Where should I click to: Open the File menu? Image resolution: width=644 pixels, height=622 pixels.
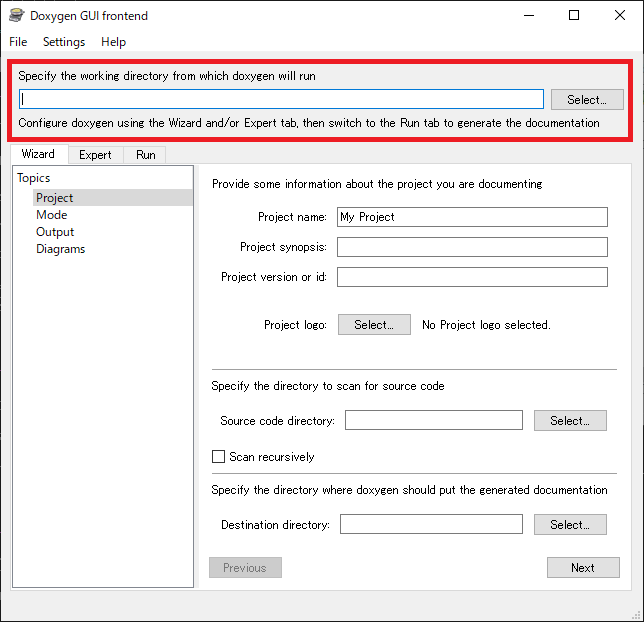tap(18, 42)
